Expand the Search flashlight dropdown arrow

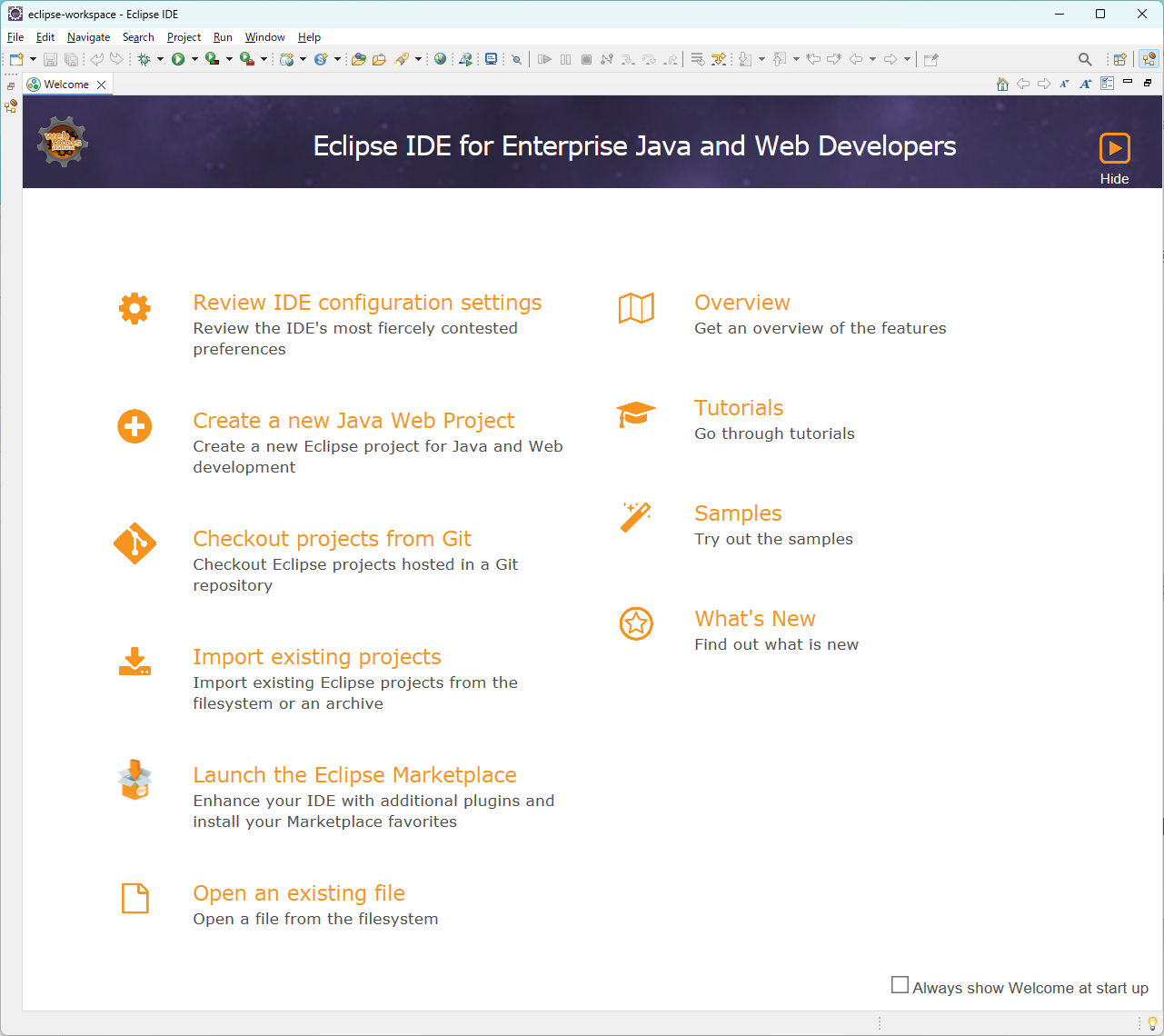[x=418, y=59]
